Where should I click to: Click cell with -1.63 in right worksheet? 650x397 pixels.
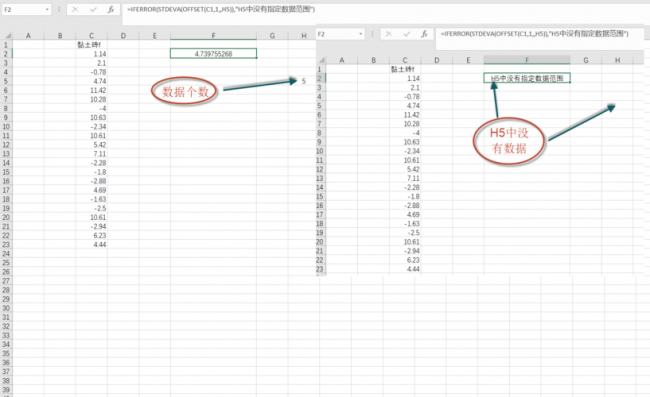pos(405,224)
